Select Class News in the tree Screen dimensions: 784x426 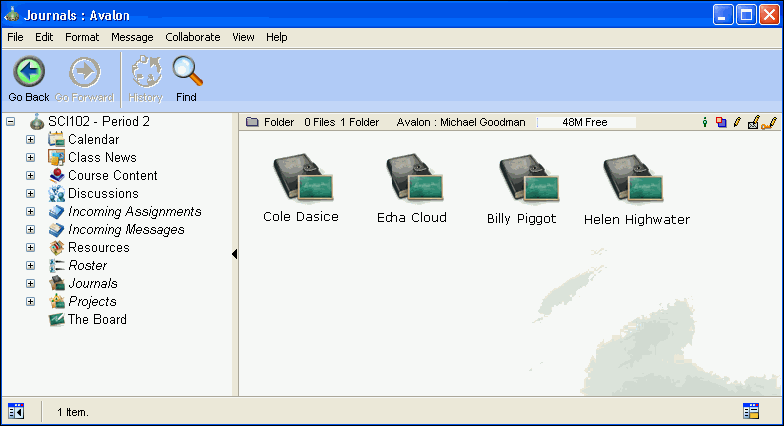click(102, 158)
